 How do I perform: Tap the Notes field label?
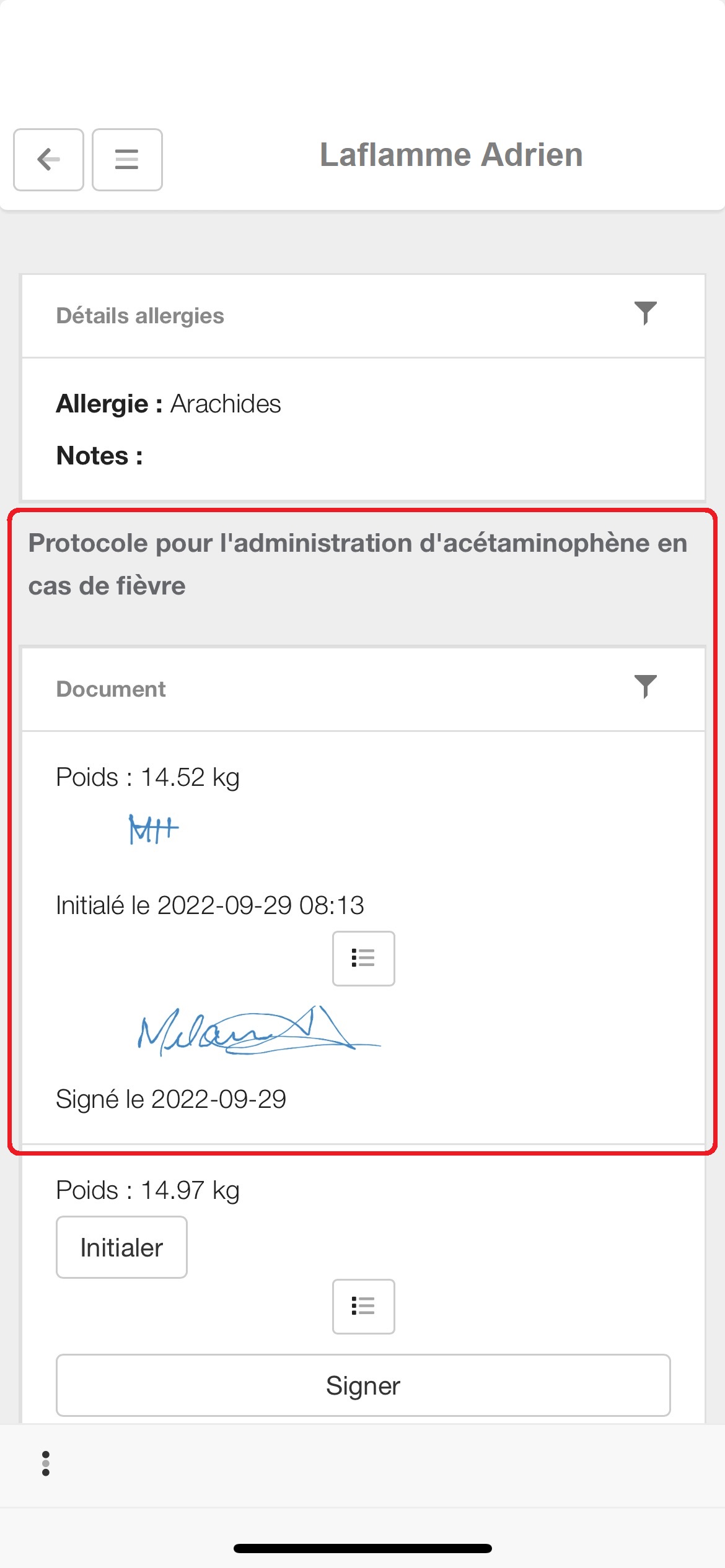tap(100, 456)
